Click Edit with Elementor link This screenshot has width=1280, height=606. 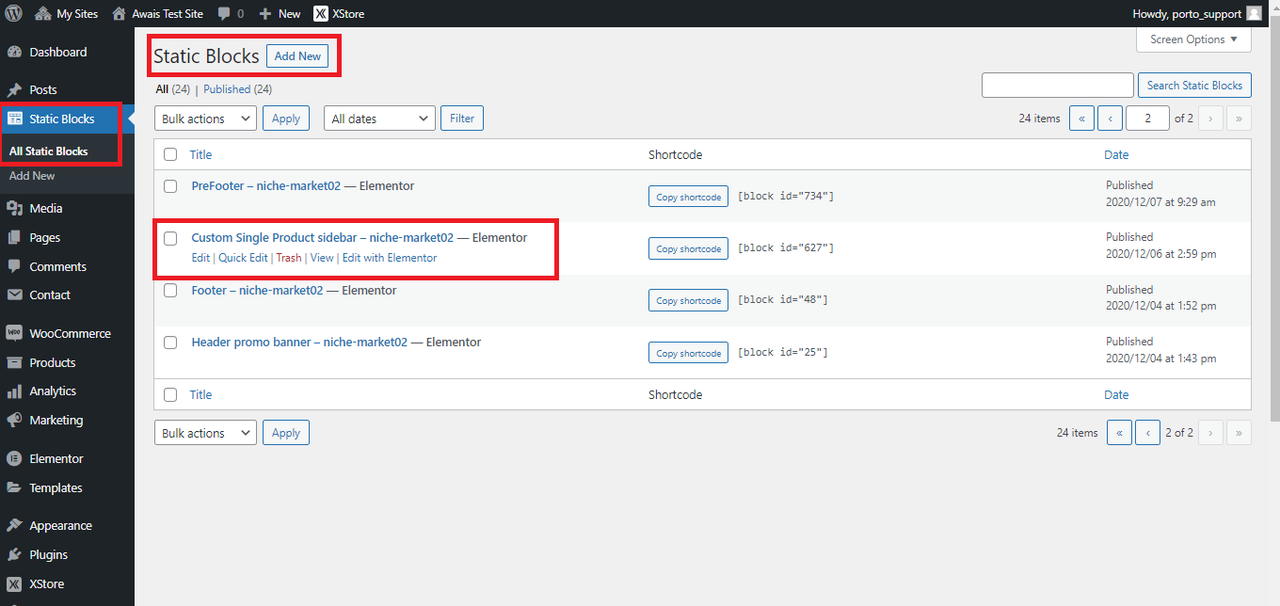(x=389, y=258)
